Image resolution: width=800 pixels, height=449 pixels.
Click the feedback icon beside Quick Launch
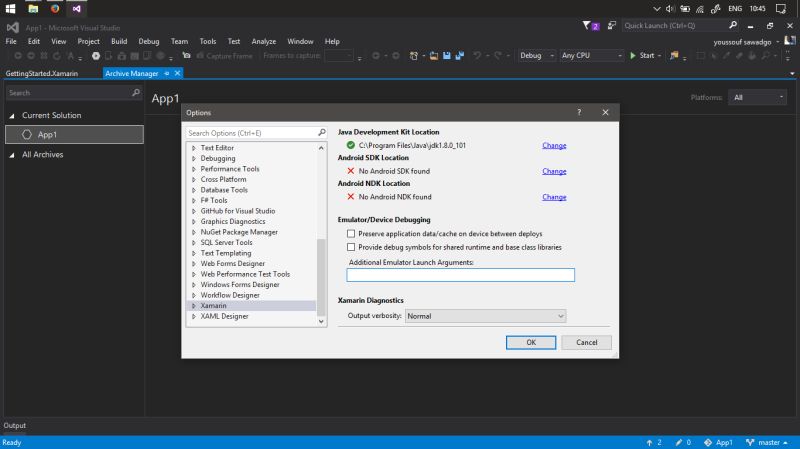611,26
